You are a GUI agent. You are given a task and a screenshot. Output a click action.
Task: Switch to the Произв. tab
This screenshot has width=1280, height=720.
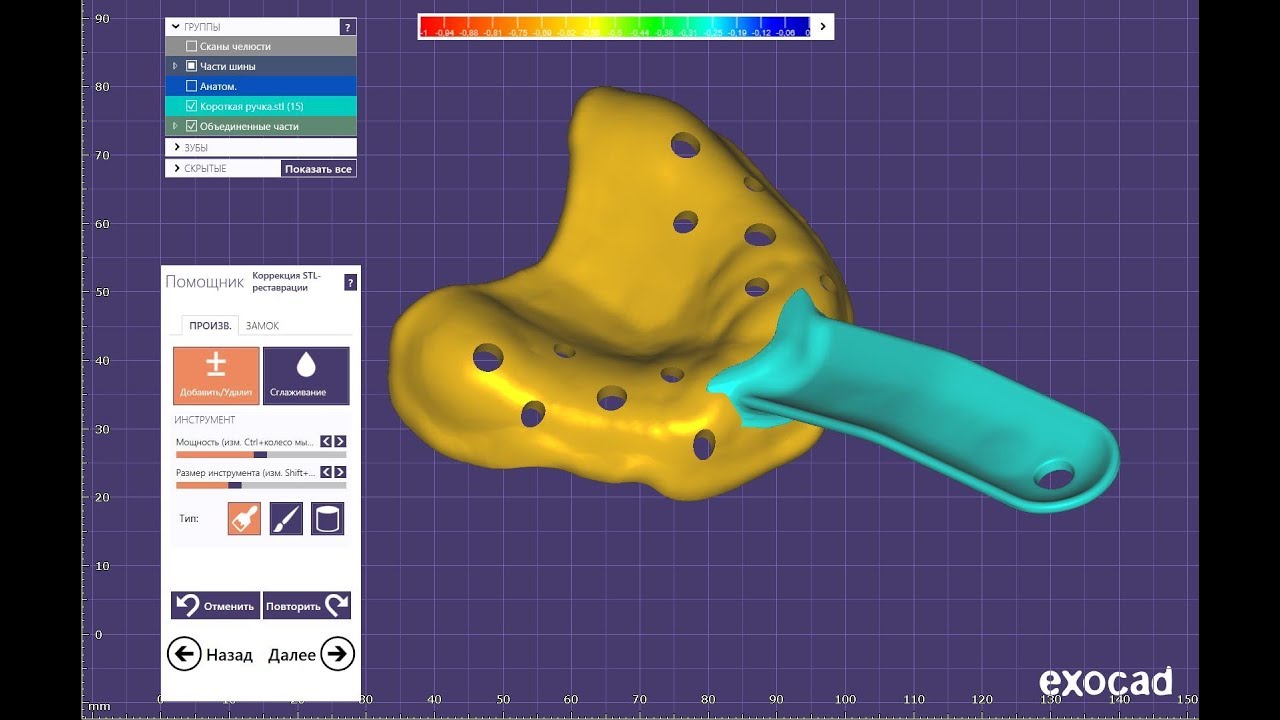(x=210, y=325)
